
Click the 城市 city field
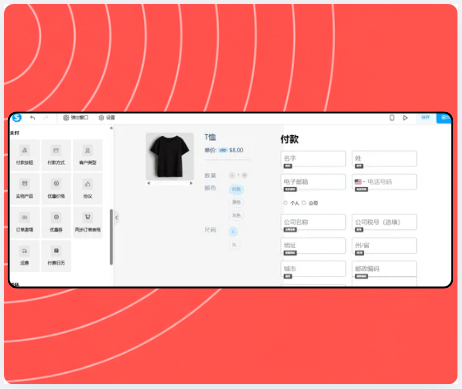313,269
